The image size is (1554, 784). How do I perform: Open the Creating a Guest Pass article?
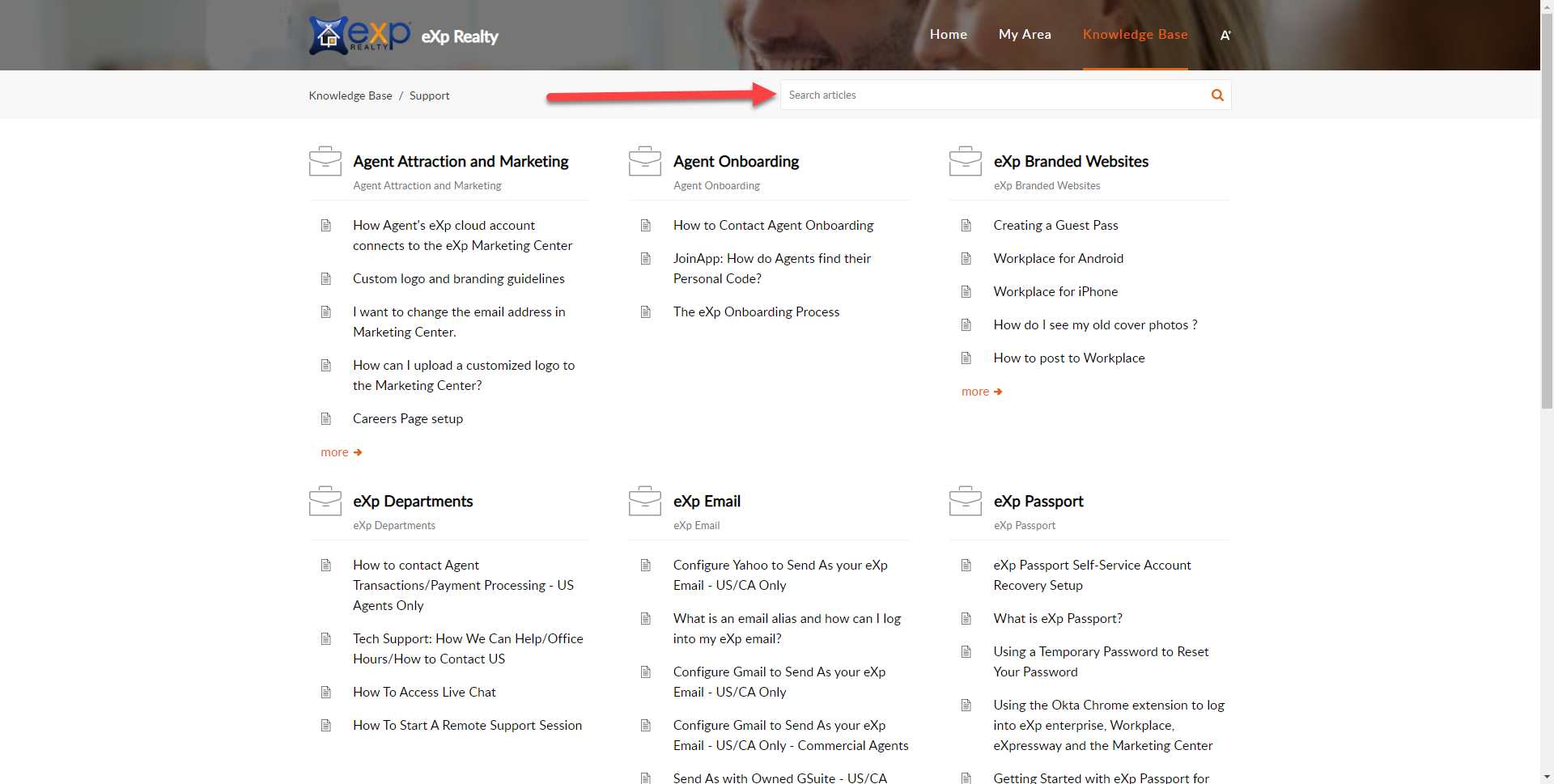[1055, 225]
